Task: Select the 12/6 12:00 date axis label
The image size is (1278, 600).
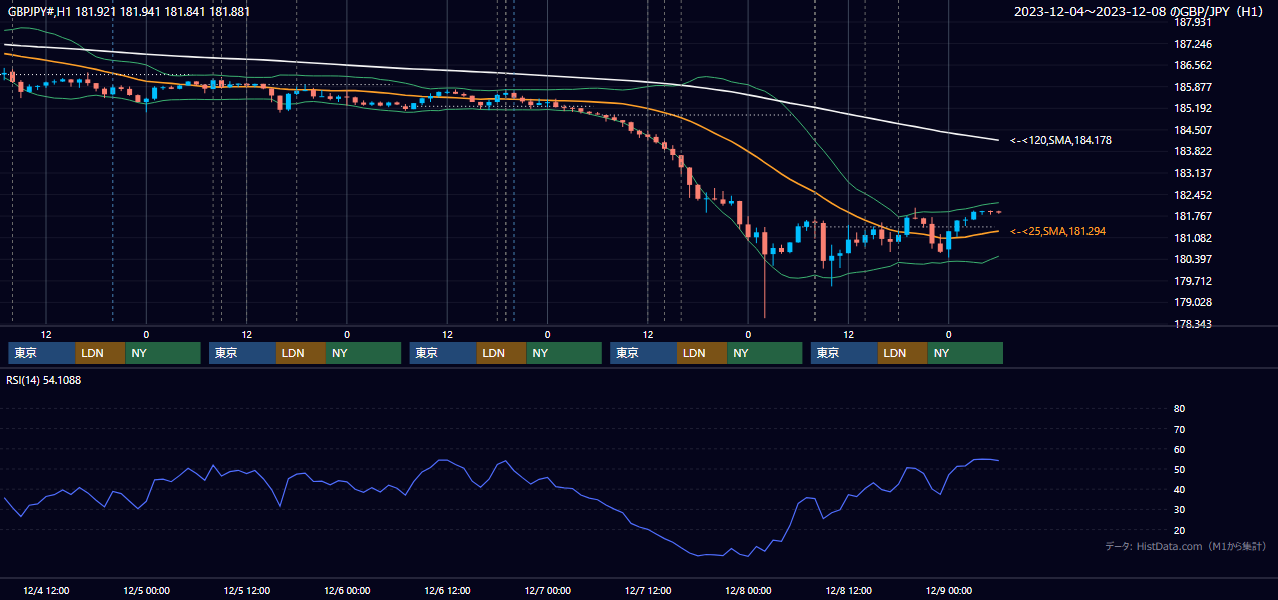Action: [447, 591]
